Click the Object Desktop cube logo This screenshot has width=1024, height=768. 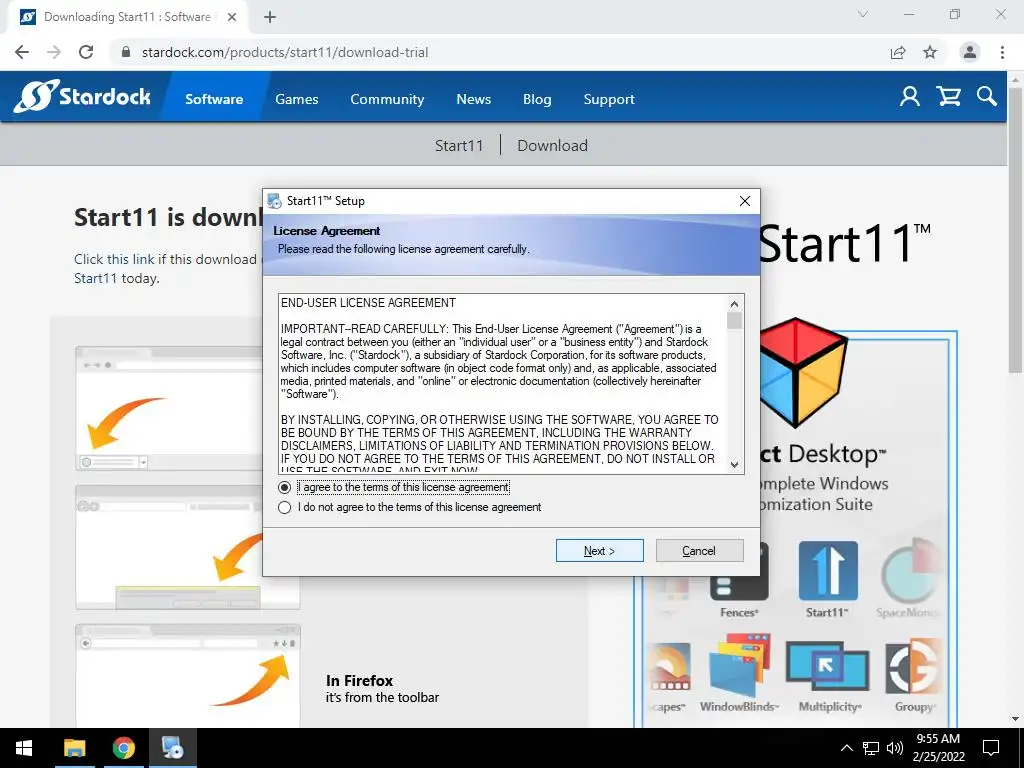[x=803, y=372]
